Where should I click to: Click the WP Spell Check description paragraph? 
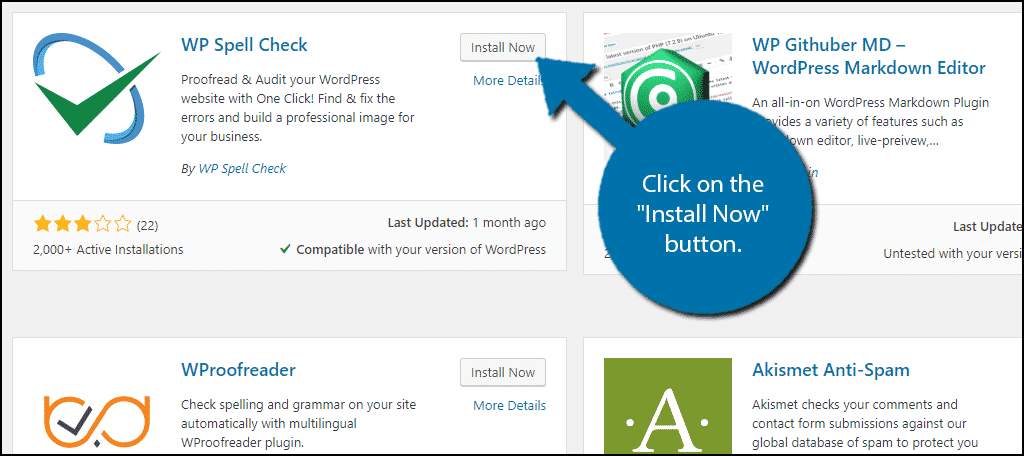click(x=298, y=108)
